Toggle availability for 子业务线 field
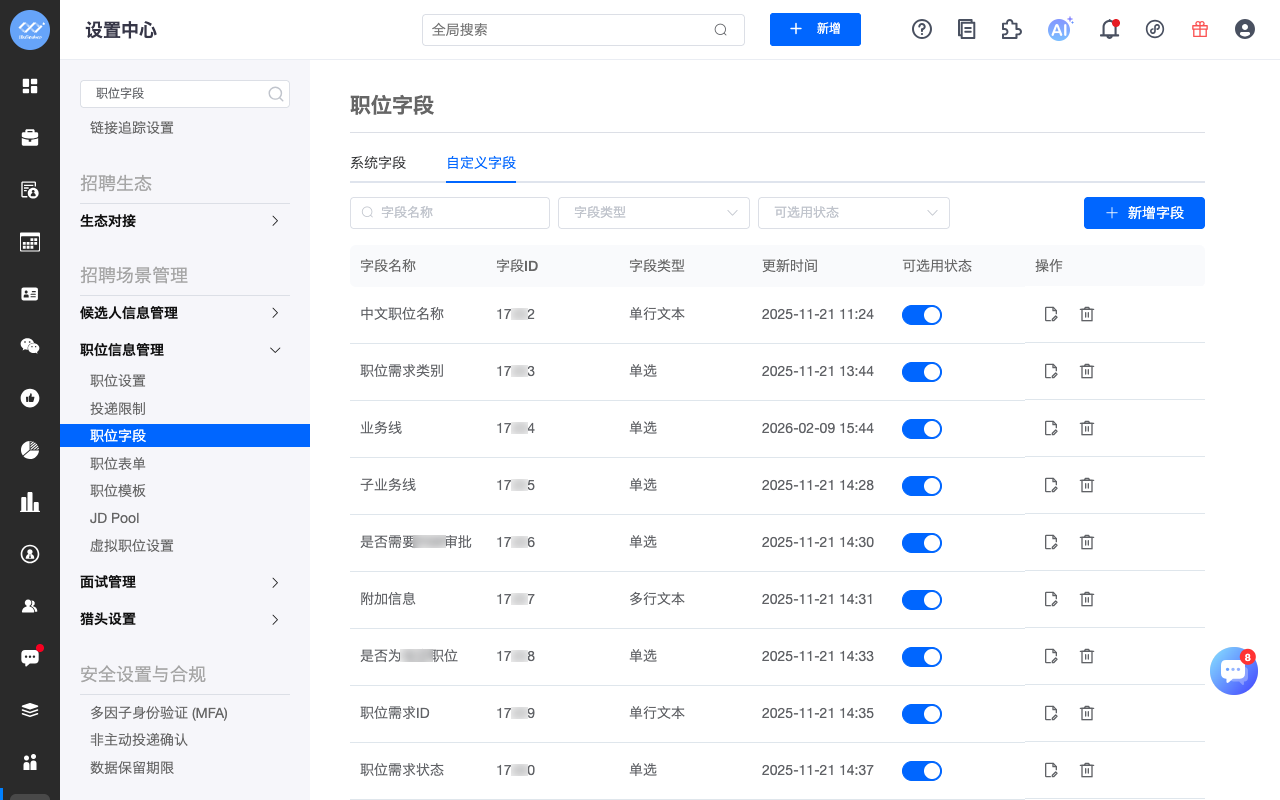The width and height of the screenshot is (1280, 800). tap(922, 486)
